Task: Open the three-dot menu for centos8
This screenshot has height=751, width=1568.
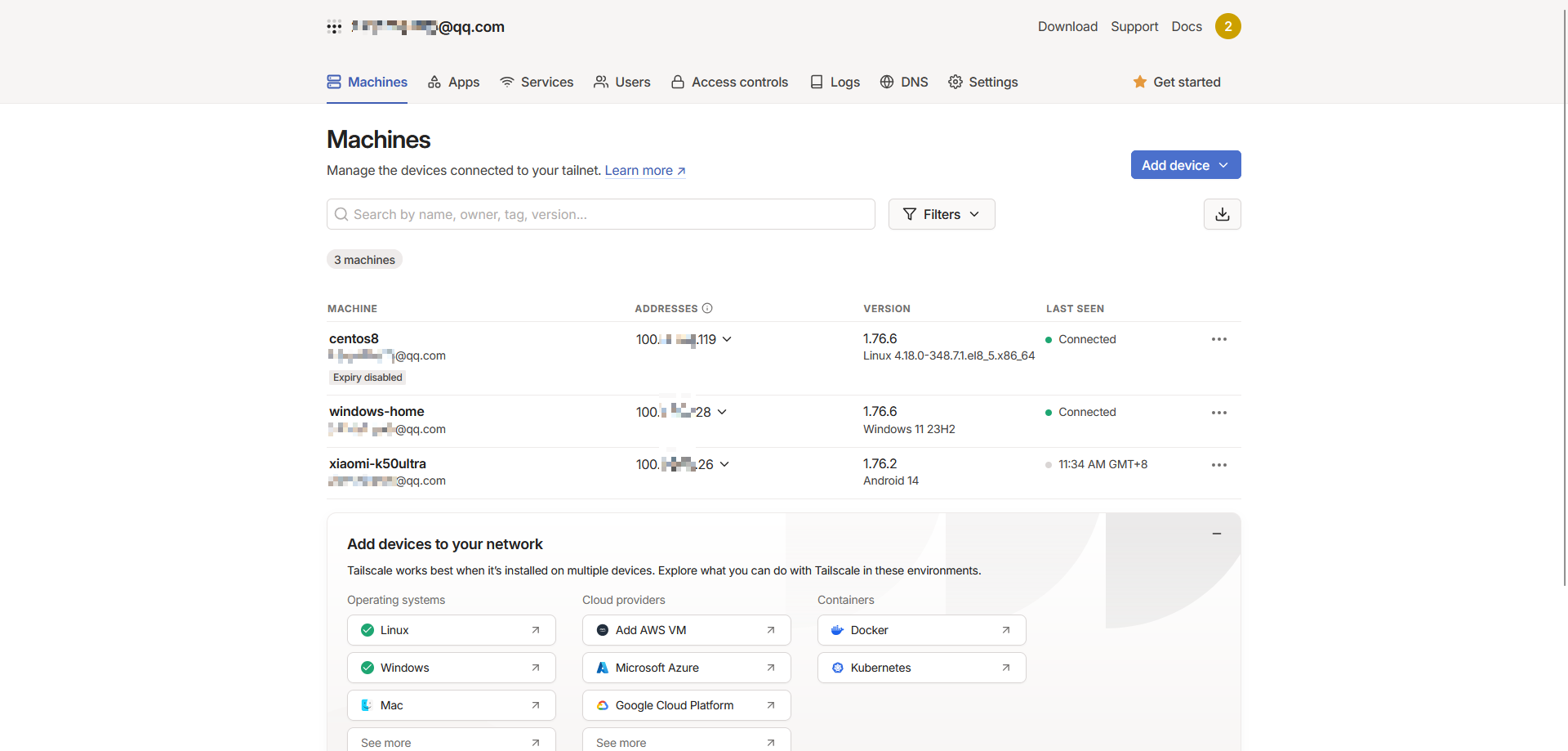Action: point(1218,339)
